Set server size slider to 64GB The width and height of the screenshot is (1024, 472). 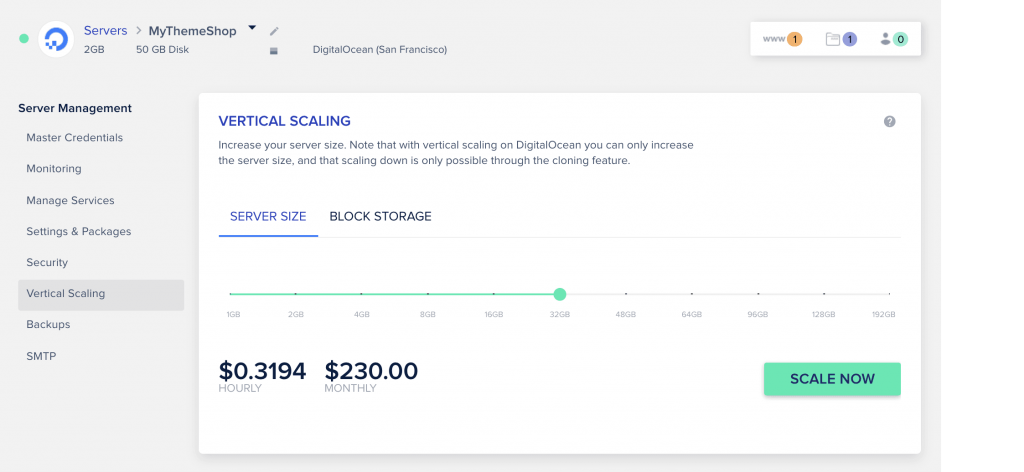point(692,294)
